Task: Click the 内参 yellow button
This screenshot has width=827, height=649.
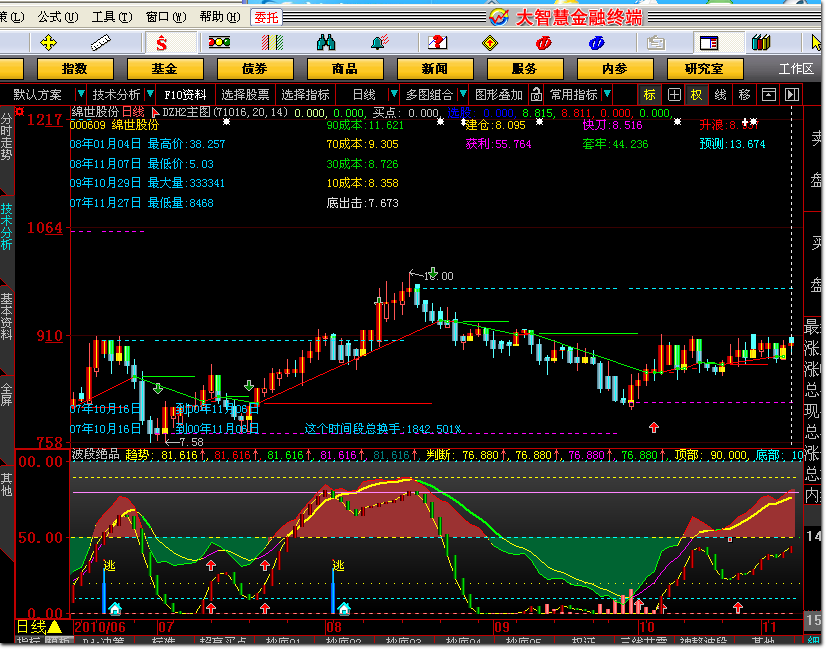Action: tap(615, 69)
